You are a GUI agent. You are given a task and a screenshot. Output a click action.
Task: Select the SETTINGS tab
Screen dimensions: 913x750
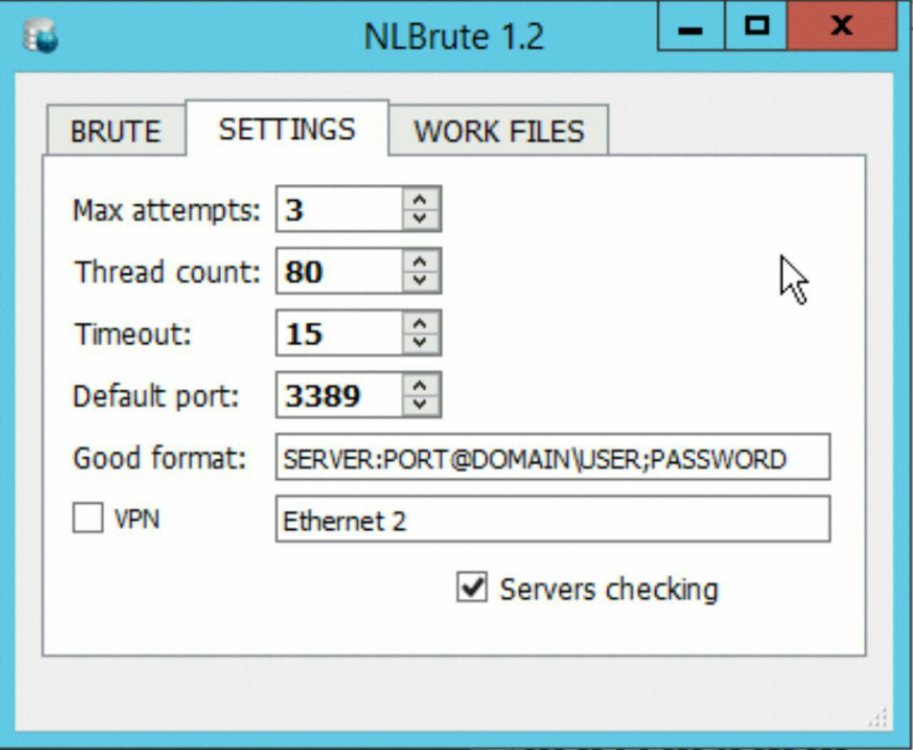tap(287, 129)
